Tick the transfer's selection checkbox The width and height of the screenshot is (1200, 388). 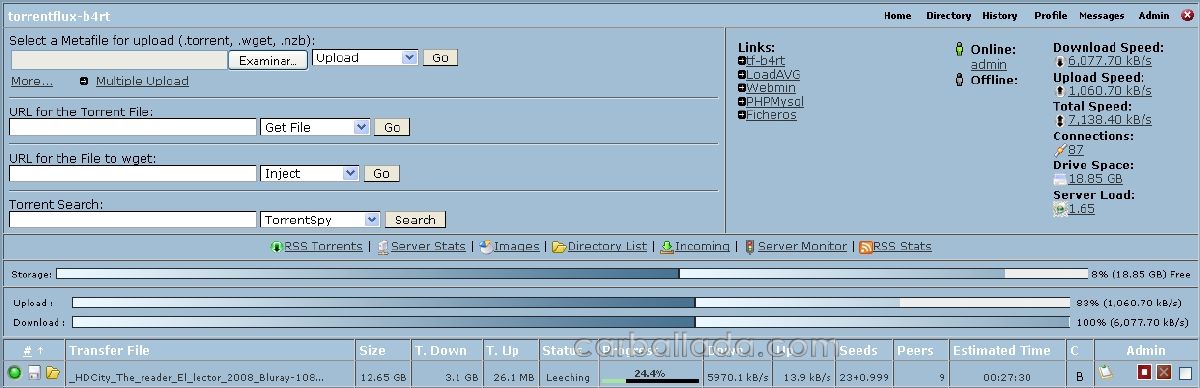coord(1184,373)
